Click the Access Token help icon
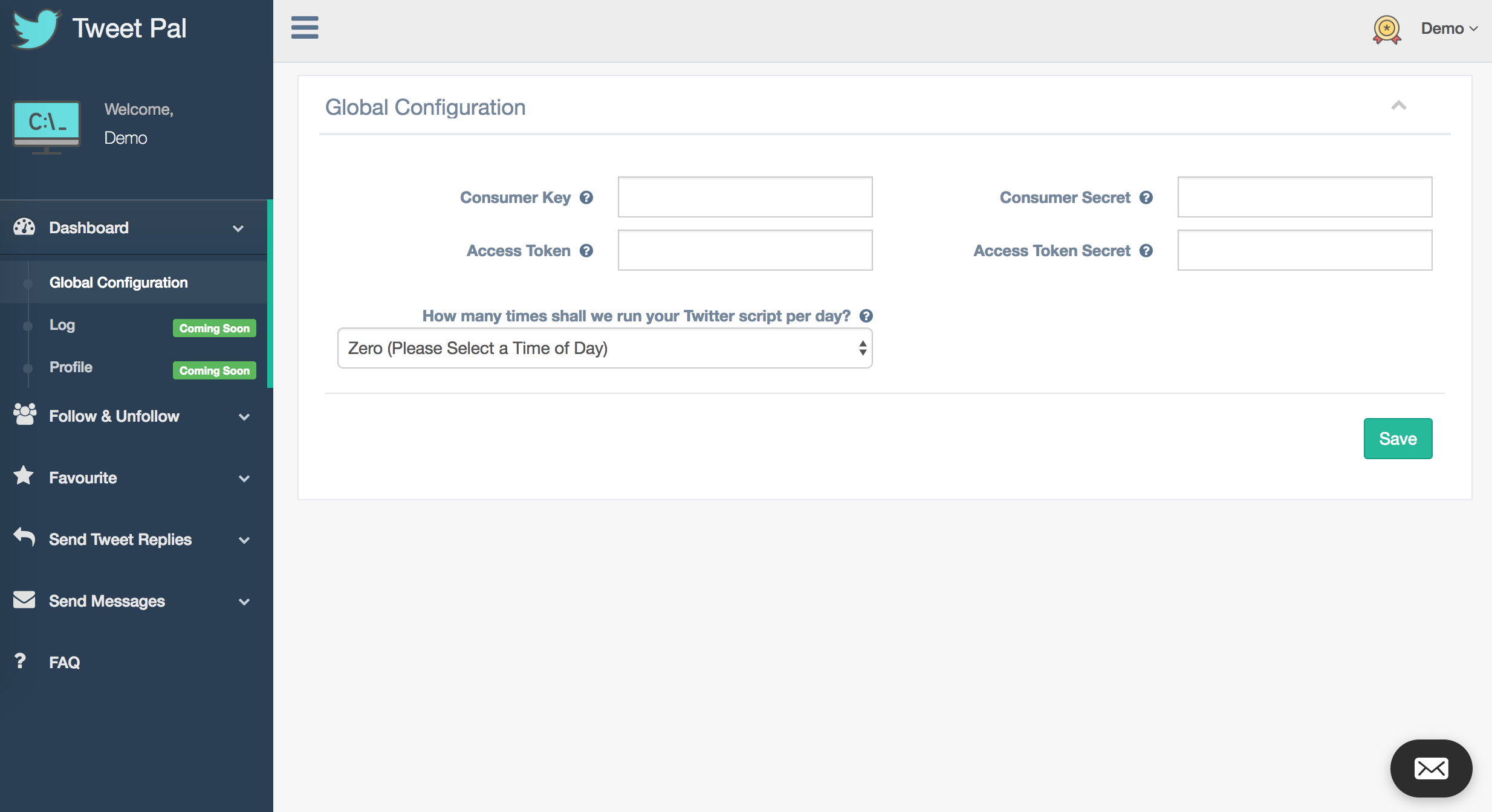 [x=586, y=251]
